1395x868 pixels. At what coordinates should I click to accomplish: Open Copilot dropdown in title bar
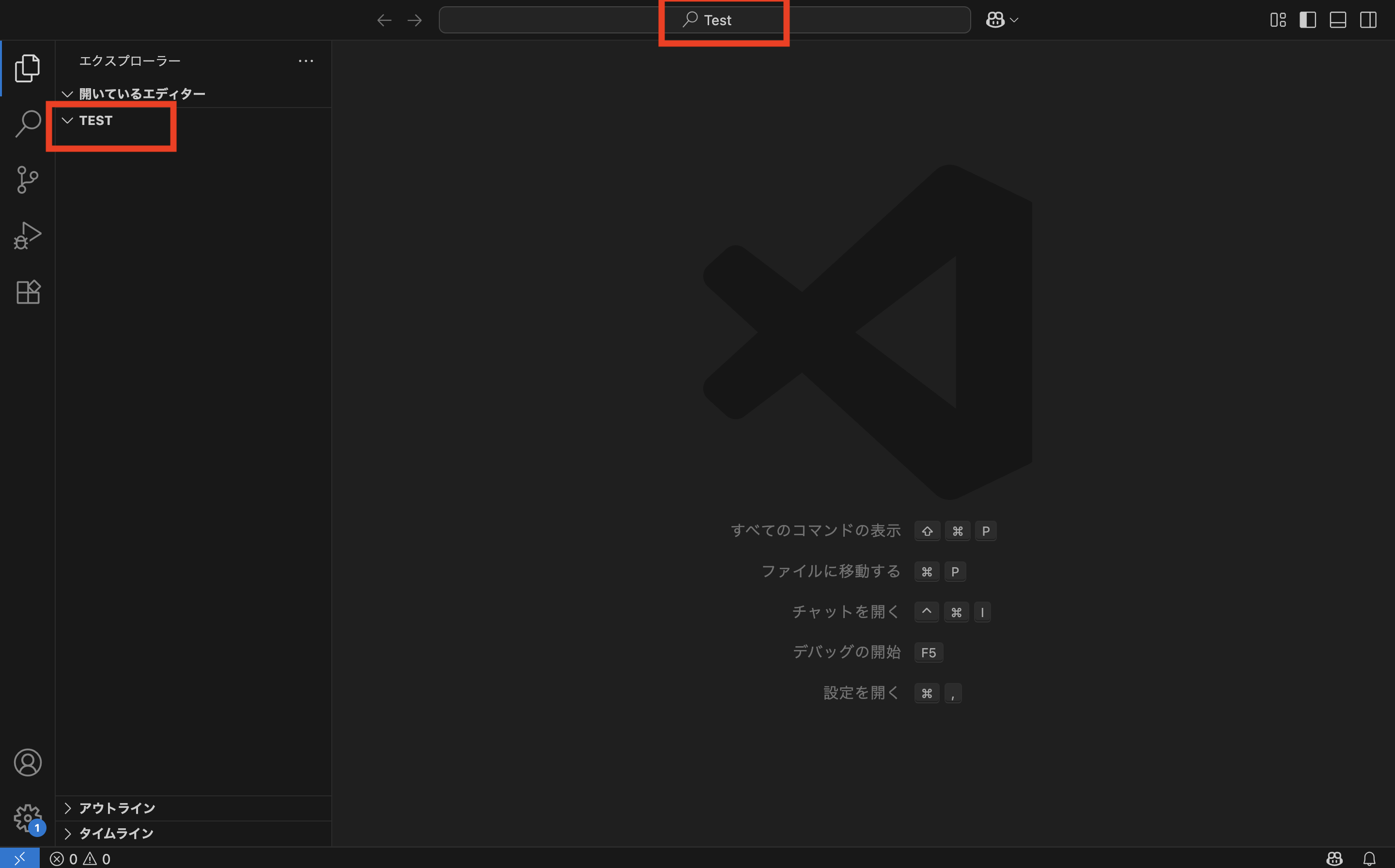(1014, 20)
